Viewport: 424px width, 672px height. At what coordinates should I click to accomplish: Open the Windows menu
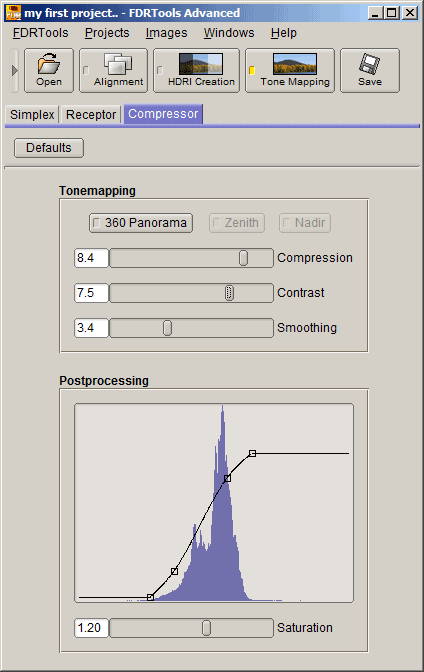tap(229, 33)
